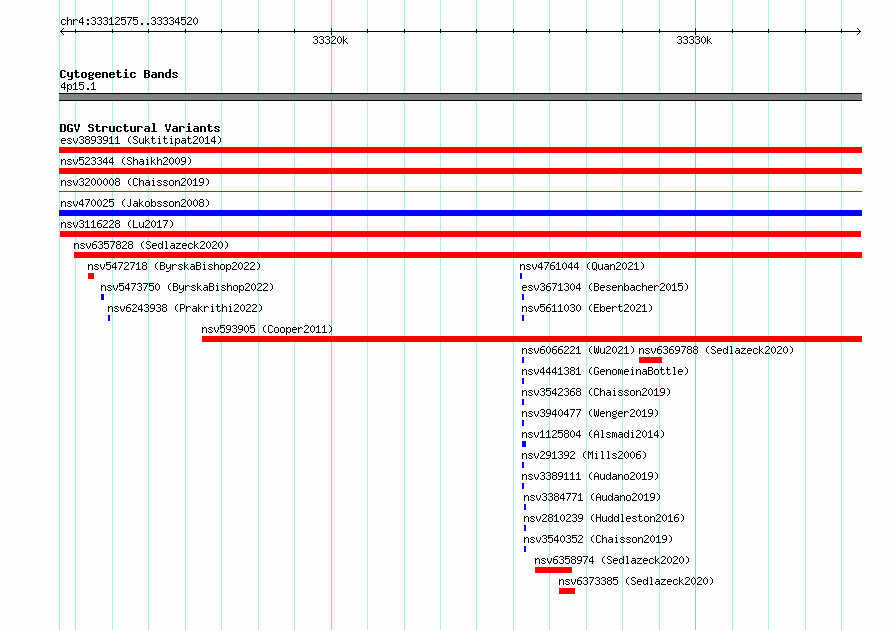The height and width of the screenshot is (630, 890).
Task: Click the red bar under esv3893911
Action: click(x=460, y=150)
